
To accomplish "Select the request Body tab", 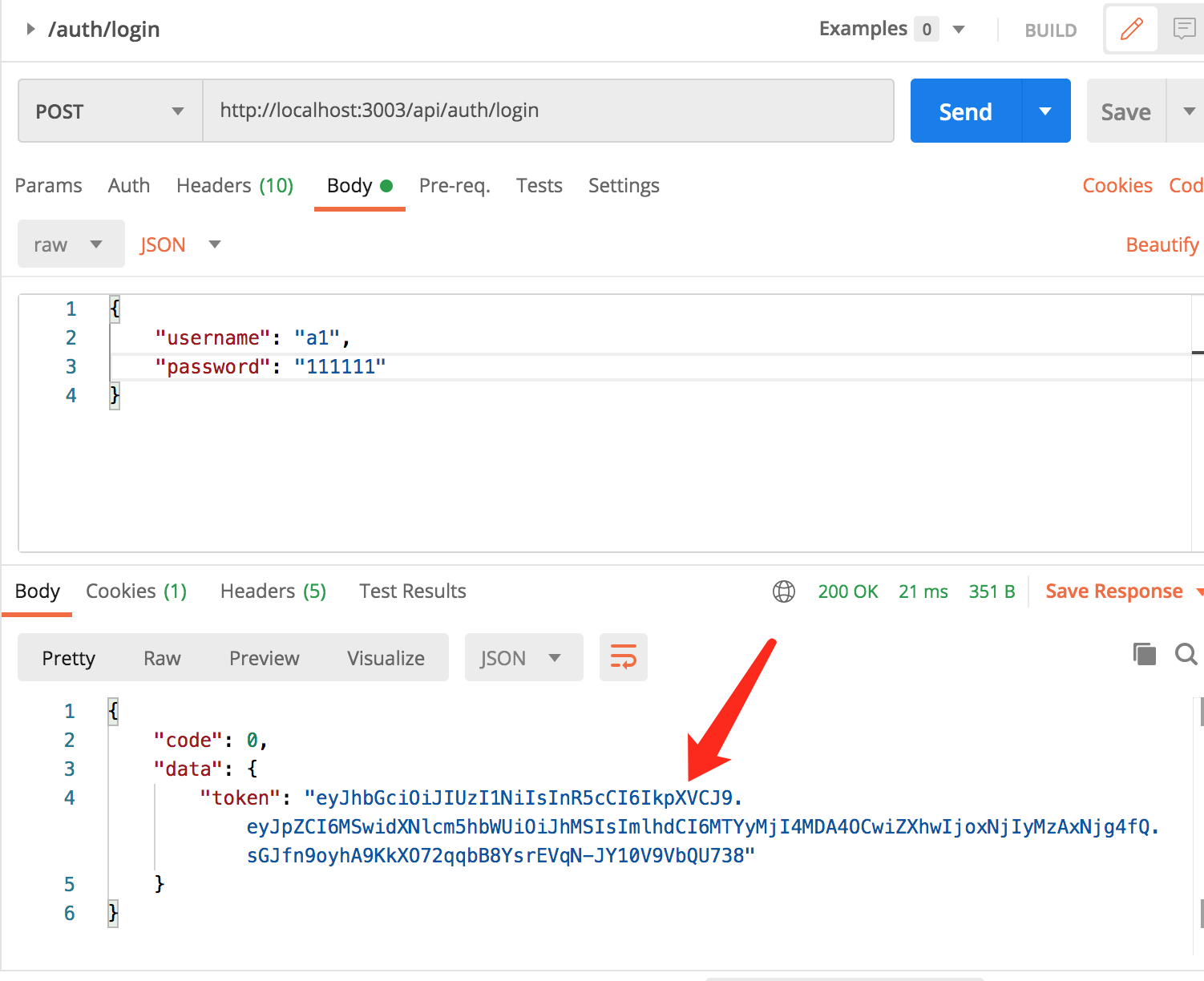I will (x=359, y=186).
